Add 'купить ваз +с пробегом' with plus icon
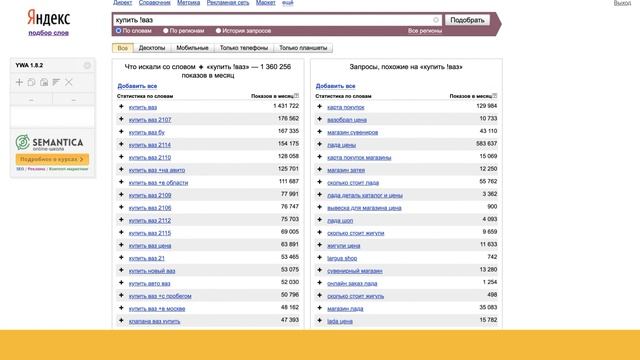This screenshot has width=640, height=360. pos(121,296)
